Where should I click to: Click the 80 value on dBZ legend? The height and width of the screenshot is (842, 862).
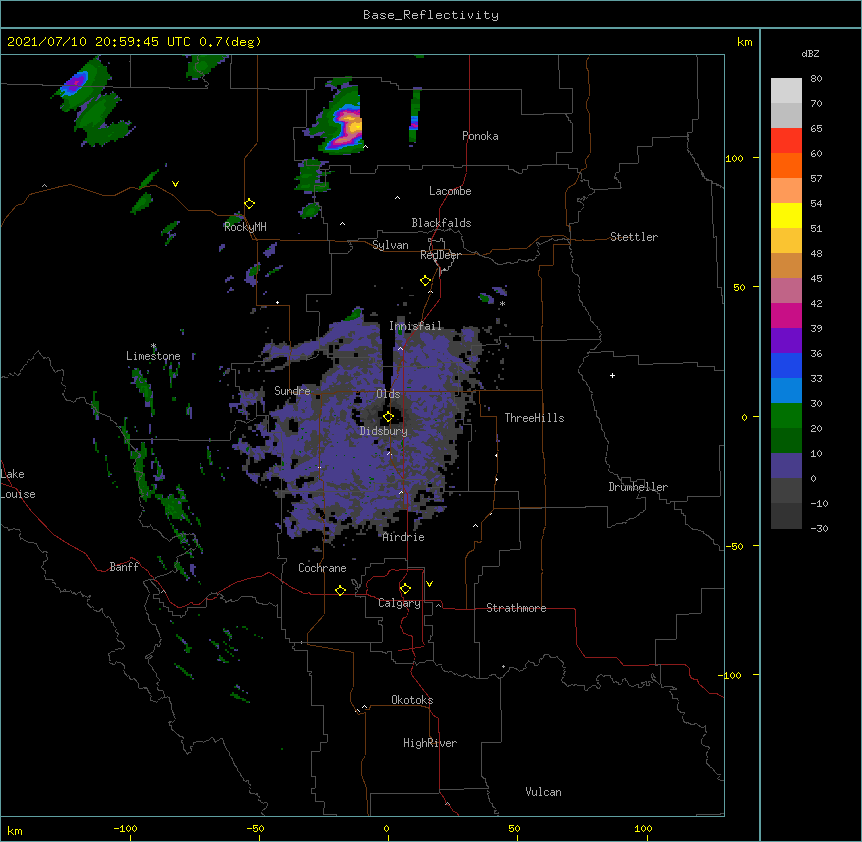[x=816, y=79]
